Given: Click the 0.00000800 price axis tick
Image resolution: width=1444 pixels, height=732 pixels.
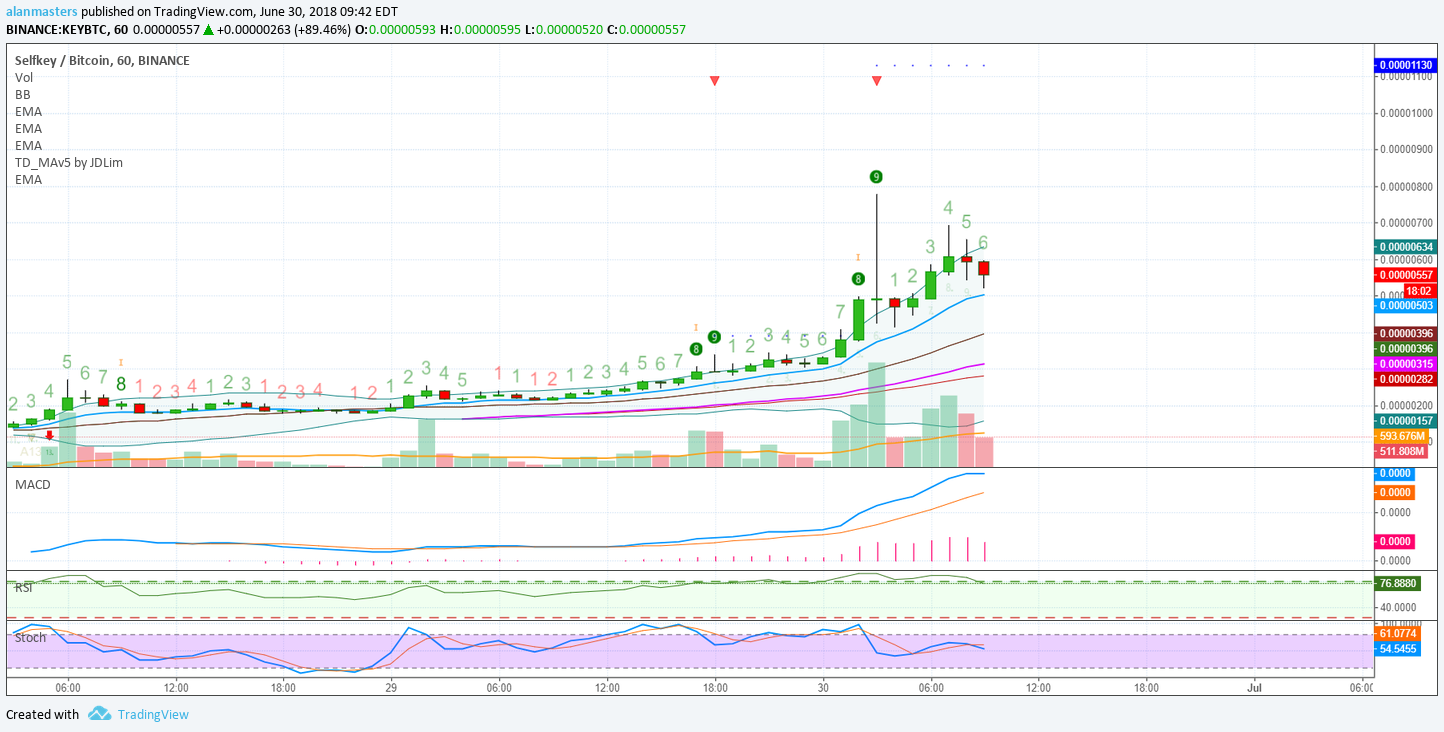Looking at the screenshot, I should [1408, 186].
